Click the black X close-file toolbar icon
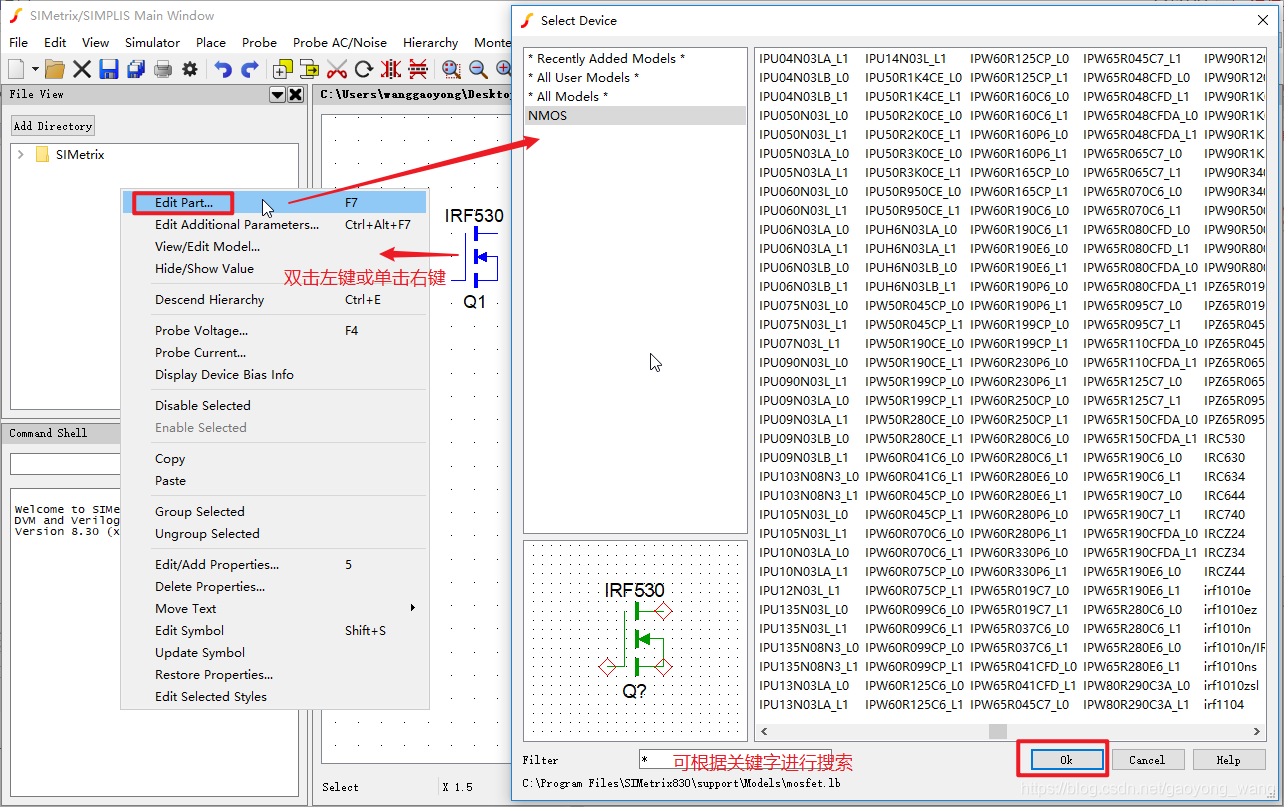The width and height of the screenshot is (1284, 807). [x=82, y=69]
